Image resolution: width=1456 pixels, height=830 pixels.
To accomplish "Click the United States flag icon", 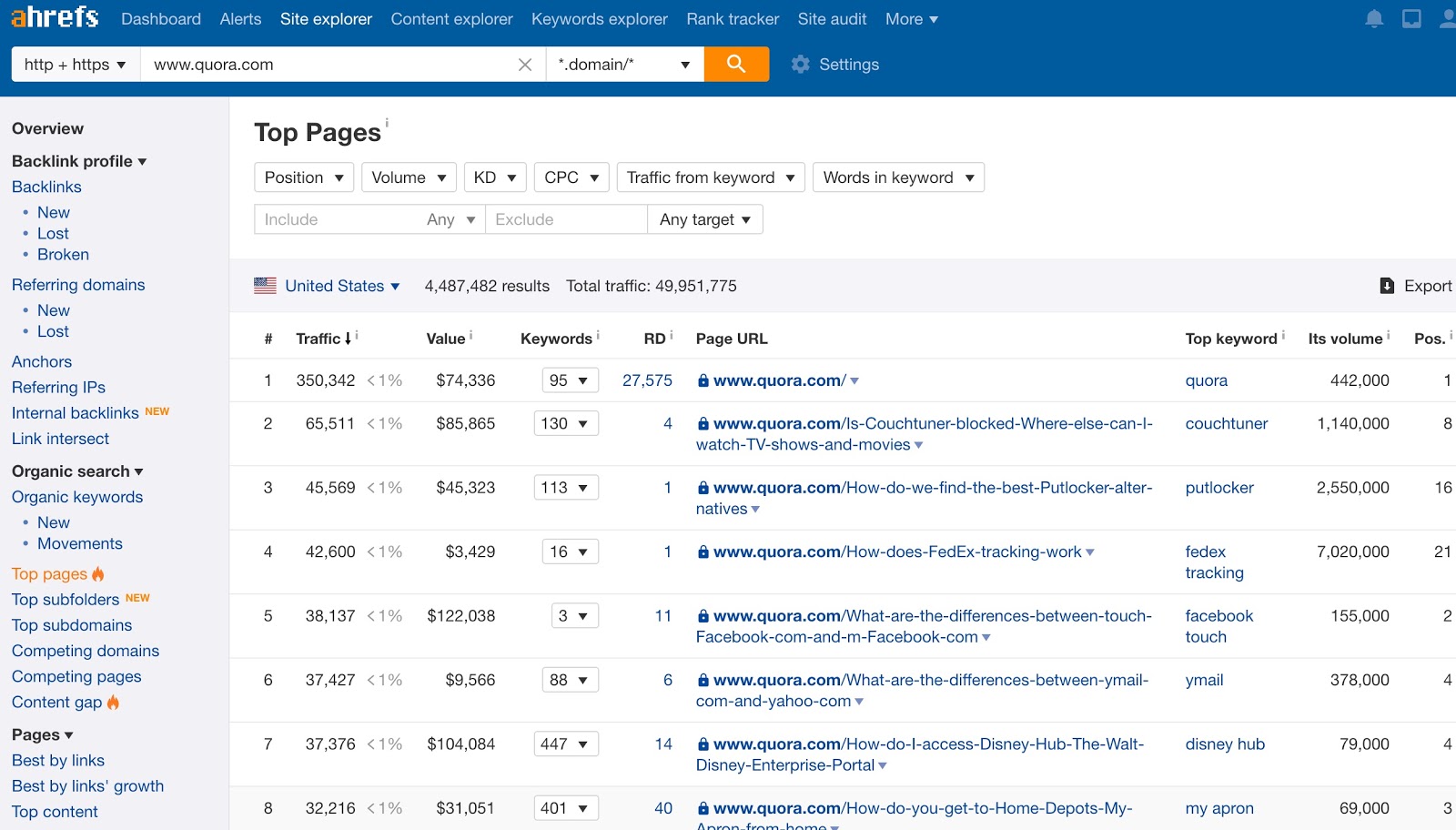I will [265, 285].
